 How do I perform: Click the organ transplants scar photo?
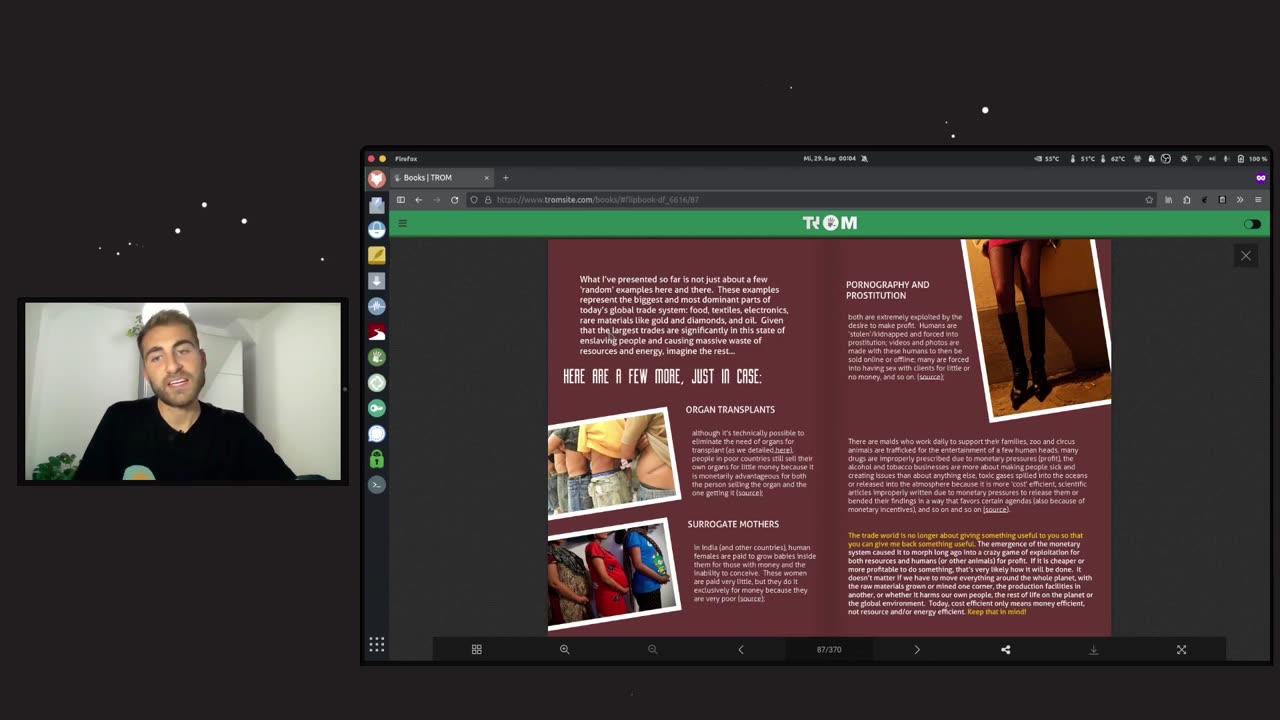click(x=613, y=462)
